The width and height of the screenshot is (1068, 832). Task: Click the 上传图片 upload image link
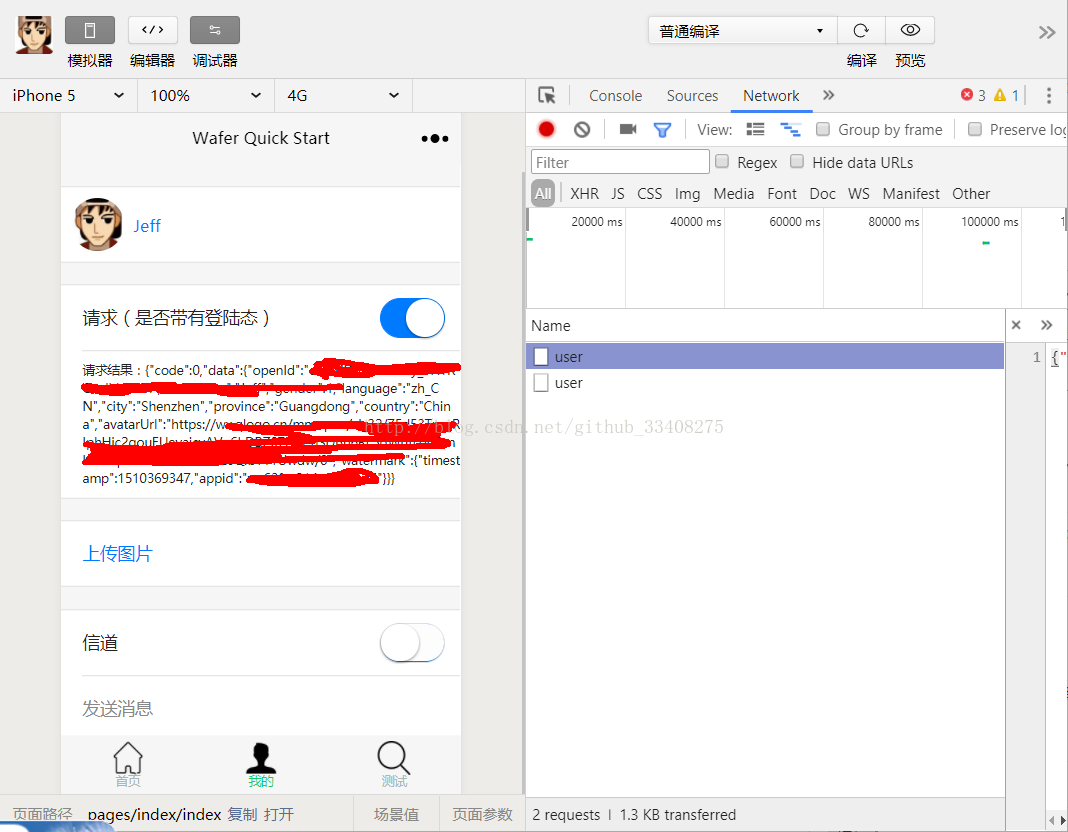117,552
